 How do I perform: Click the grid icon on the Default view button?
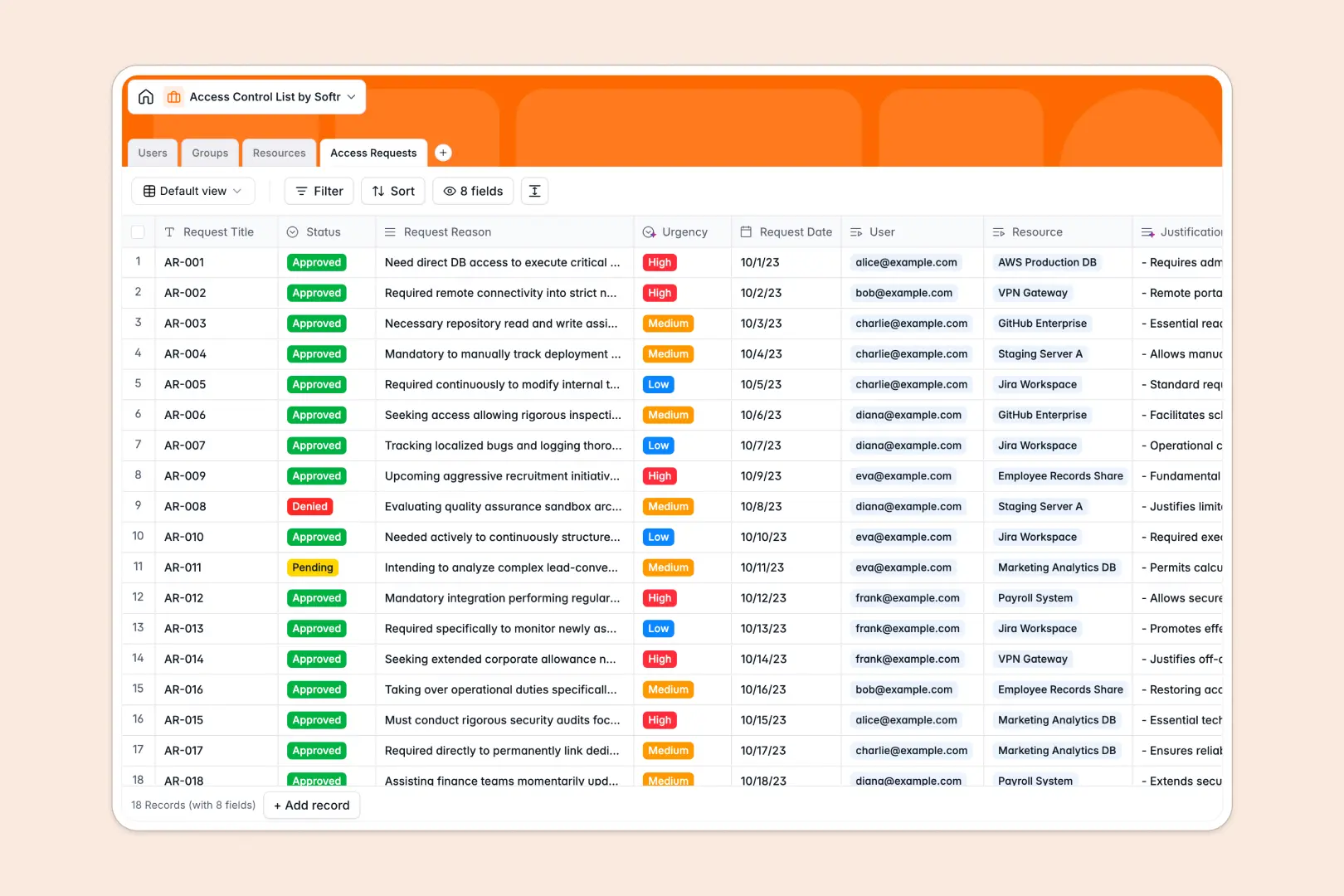click(149, 191)
